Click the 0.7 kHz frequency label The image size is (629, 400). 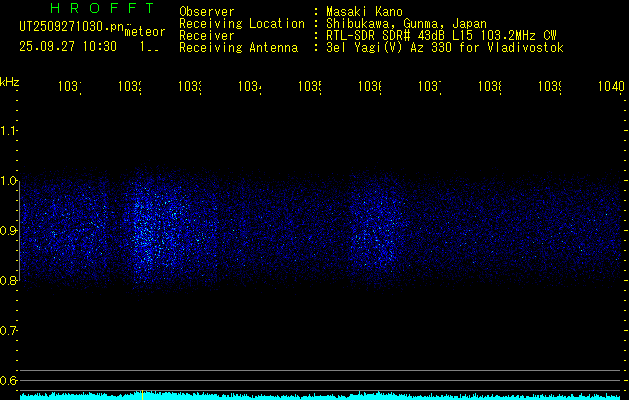click(x=8, y=331)
